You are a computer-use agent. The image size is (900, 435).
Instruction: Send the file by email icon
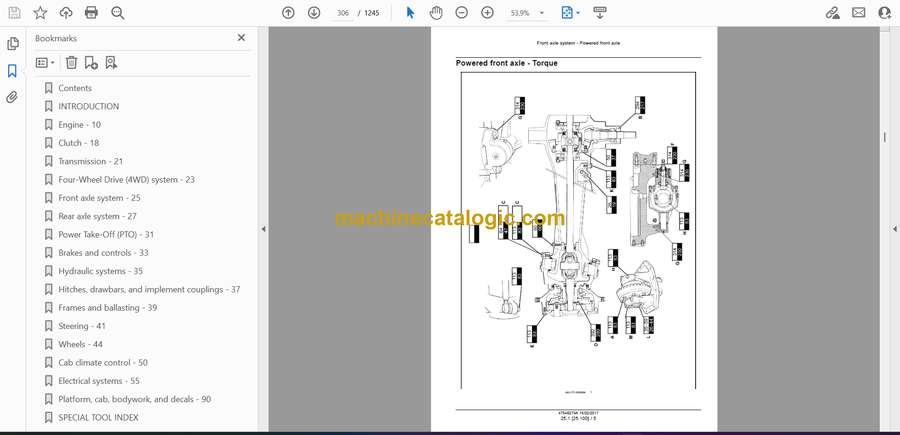tap(859, 13)
